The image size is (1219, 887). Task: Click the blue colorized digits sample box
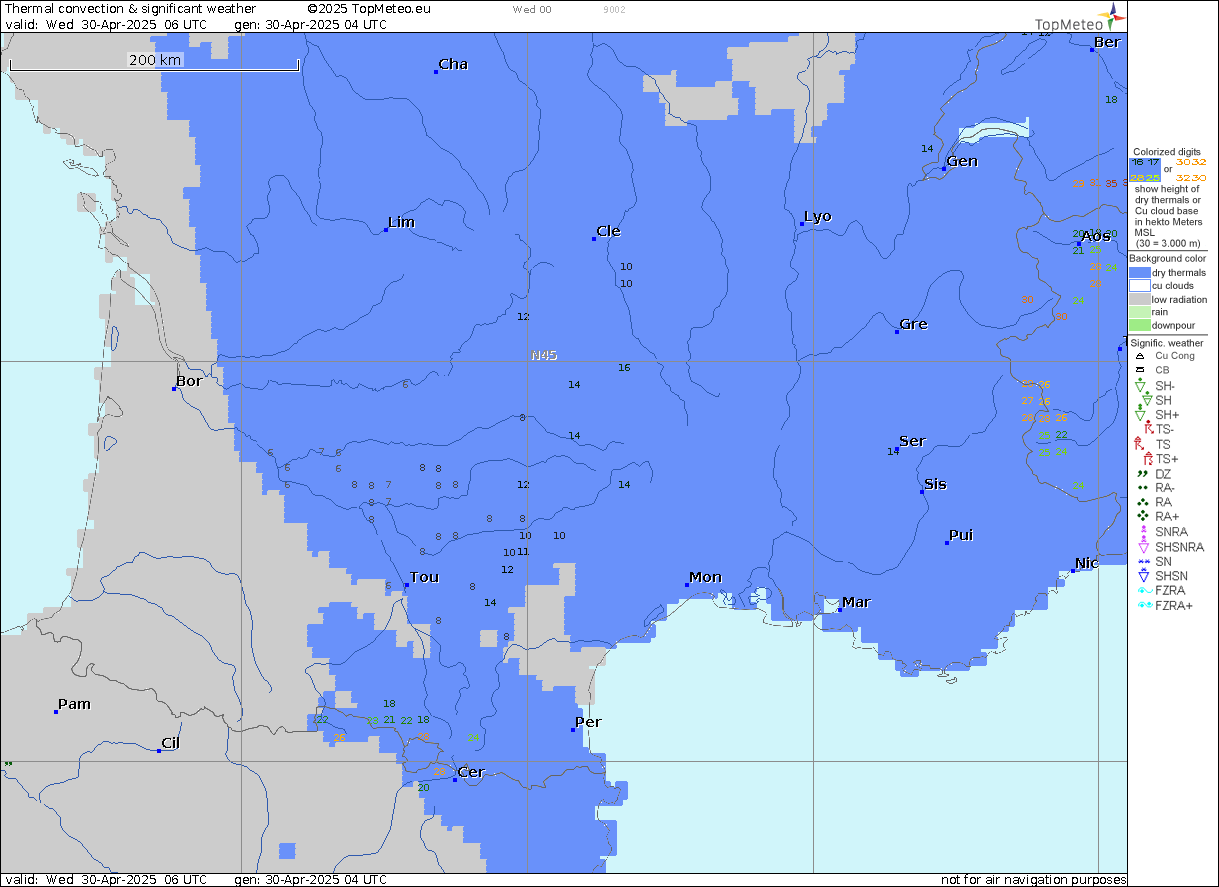(1145, 169)
